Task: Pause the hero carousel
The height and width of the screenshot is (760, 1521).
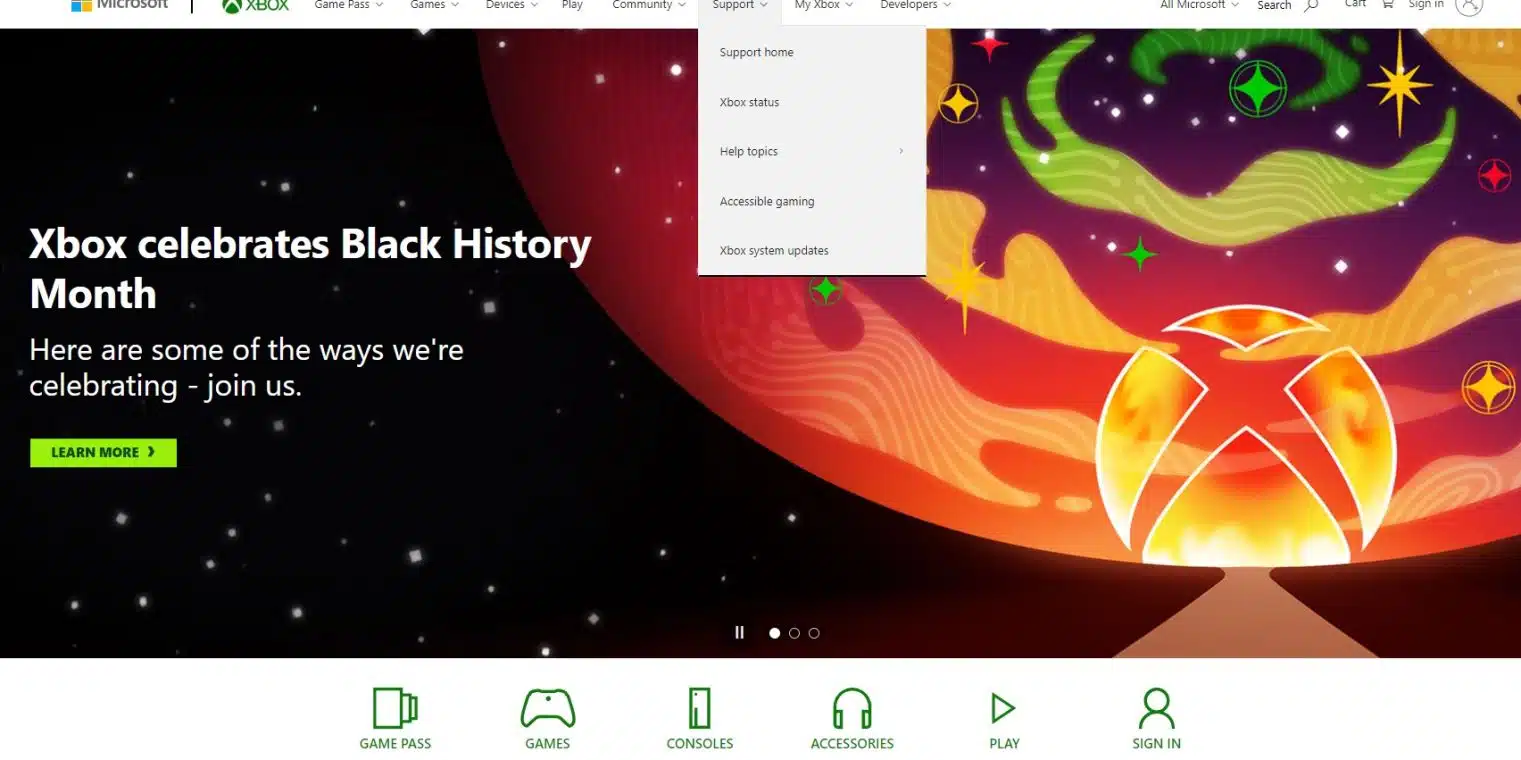Action: click(740, 632)
